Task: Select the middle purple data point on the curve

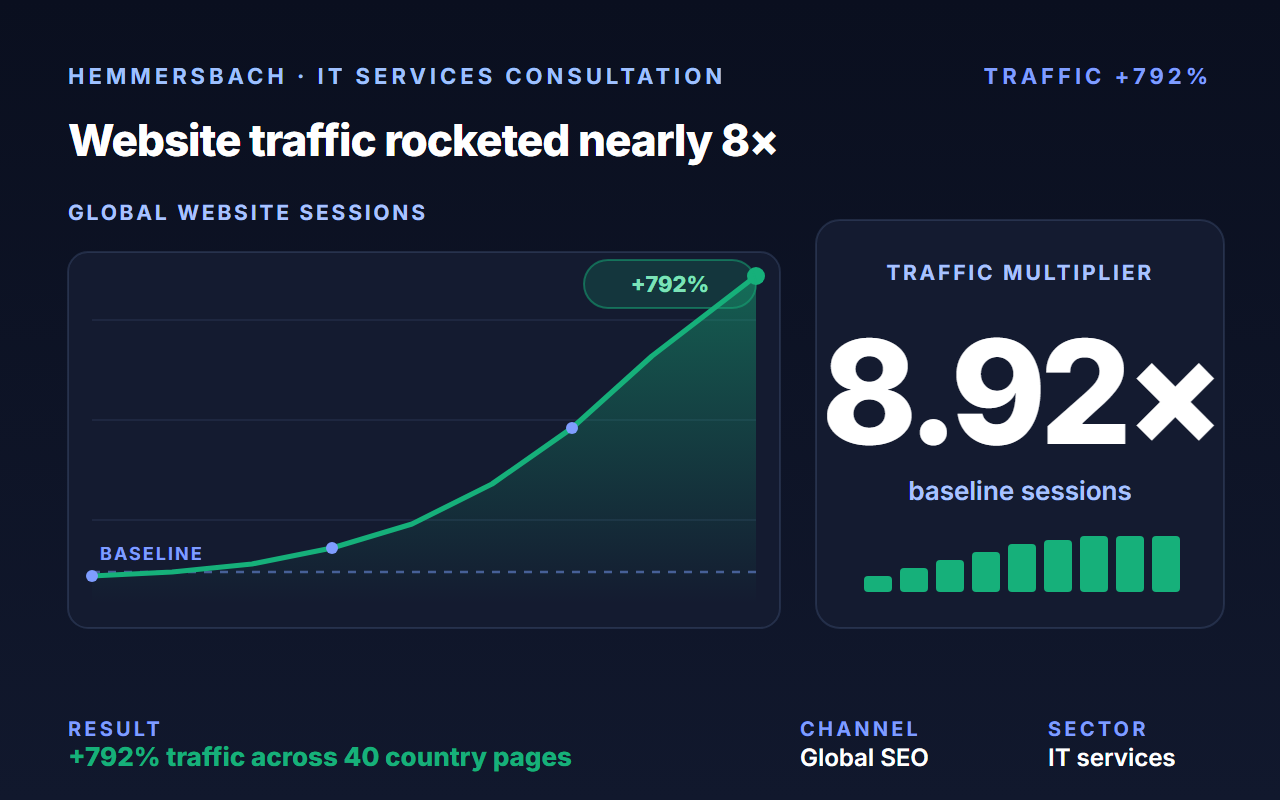Action: pyautogui.click(x=572, y=428)
